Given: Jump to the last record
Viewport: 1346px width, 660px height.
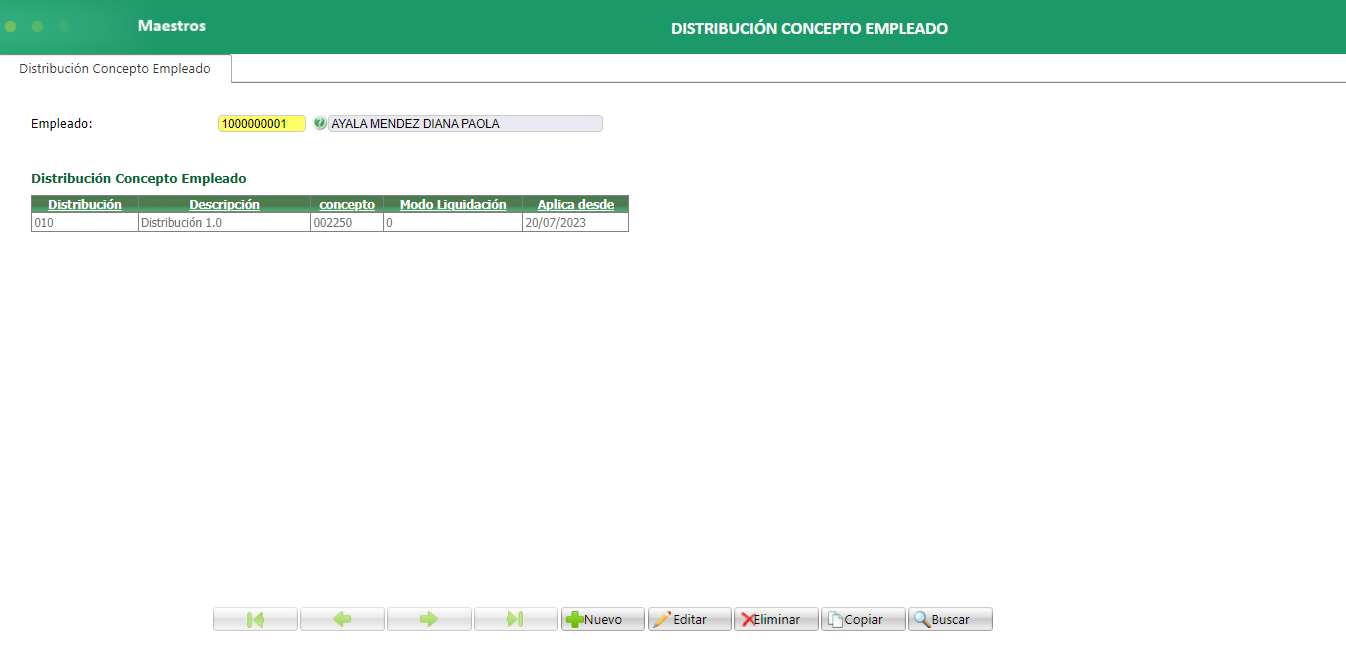Looking at the screenshot, I should click(x=516, y=618).
